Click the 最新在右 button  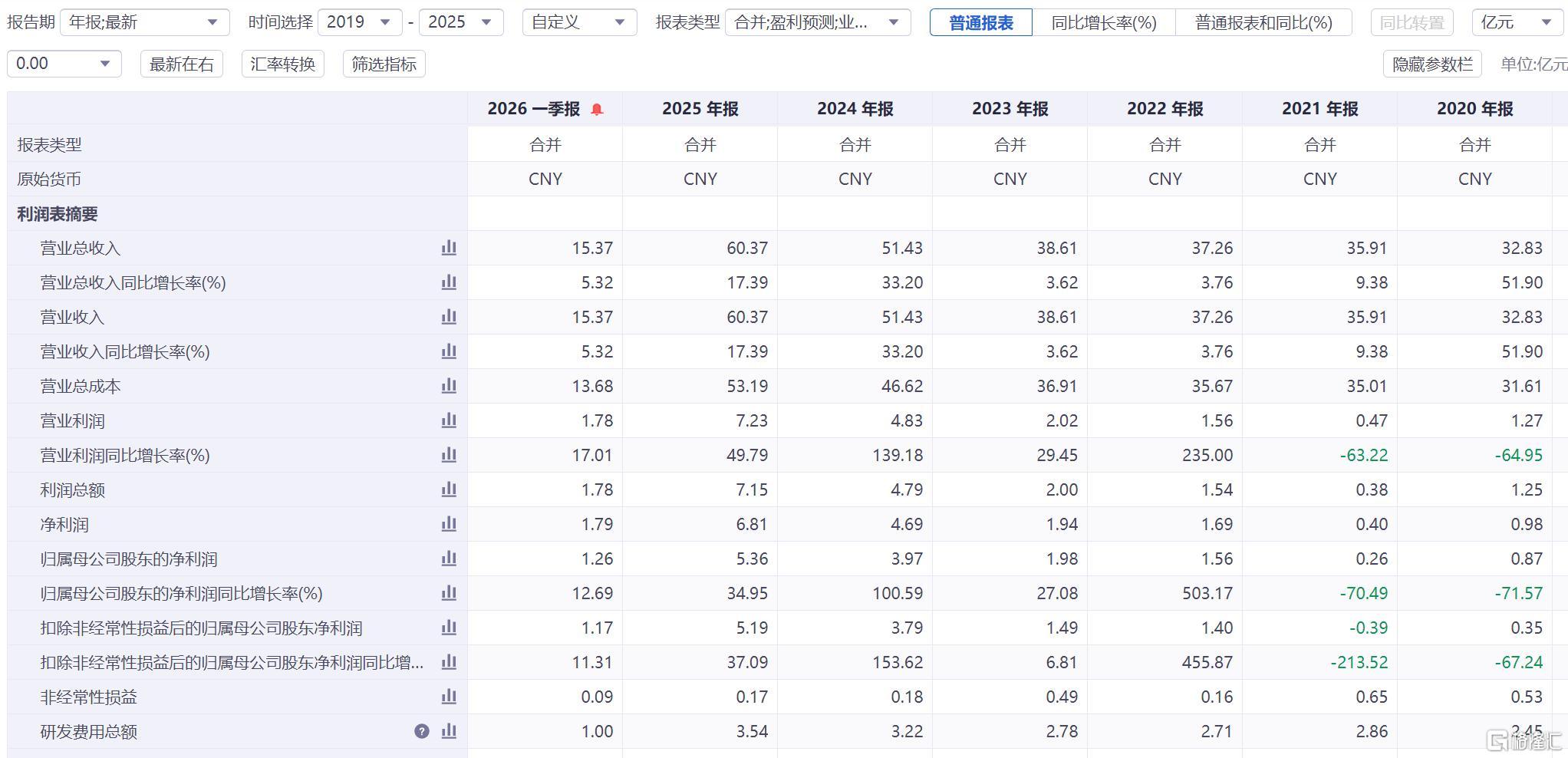pyautogui.click(x=182, y=64)
